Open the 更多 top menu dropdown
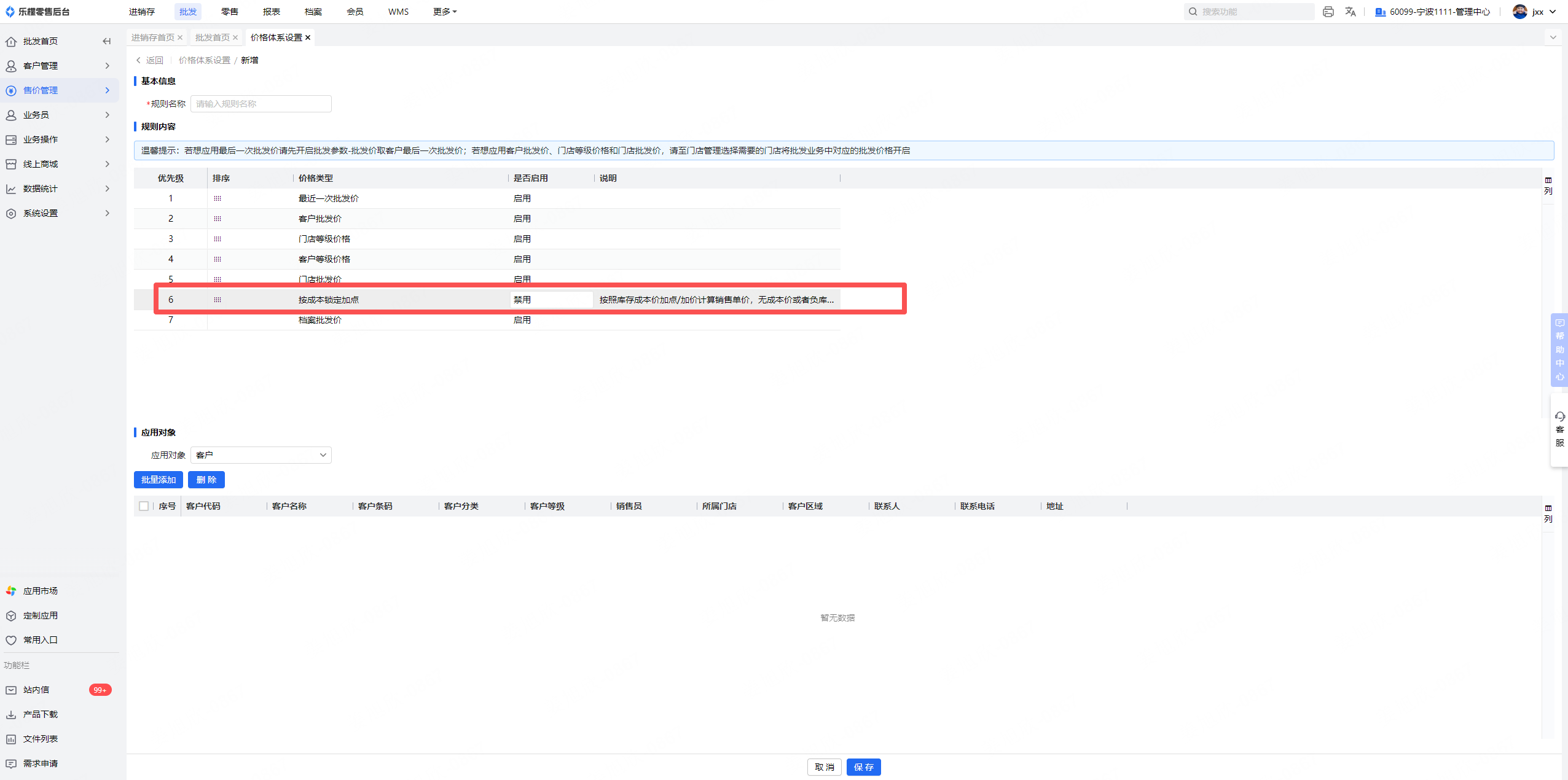The image size is (1568, 780). tap(444, 12)
